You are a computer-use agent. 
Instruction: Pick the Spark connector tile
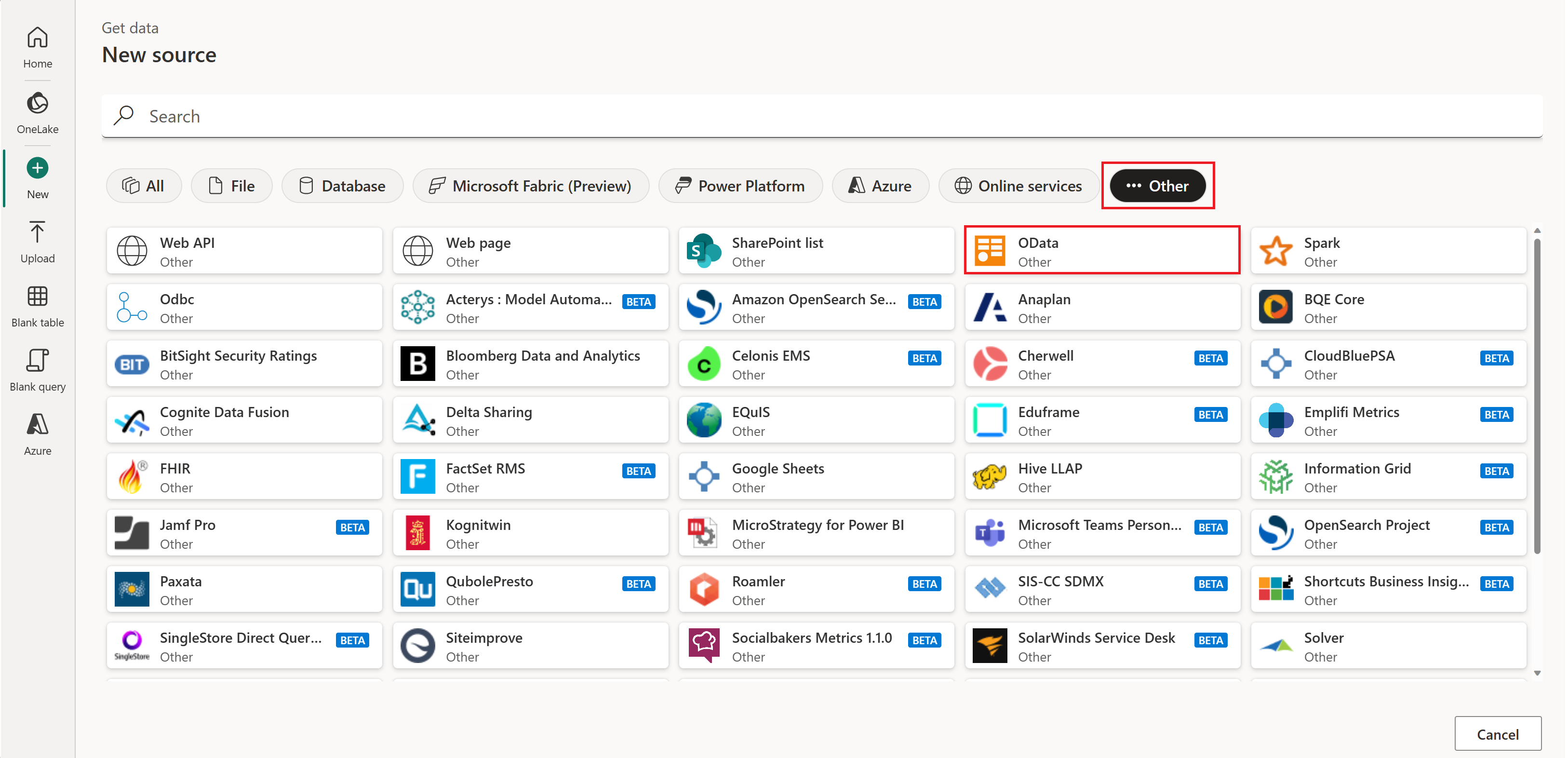point(1388,251)
